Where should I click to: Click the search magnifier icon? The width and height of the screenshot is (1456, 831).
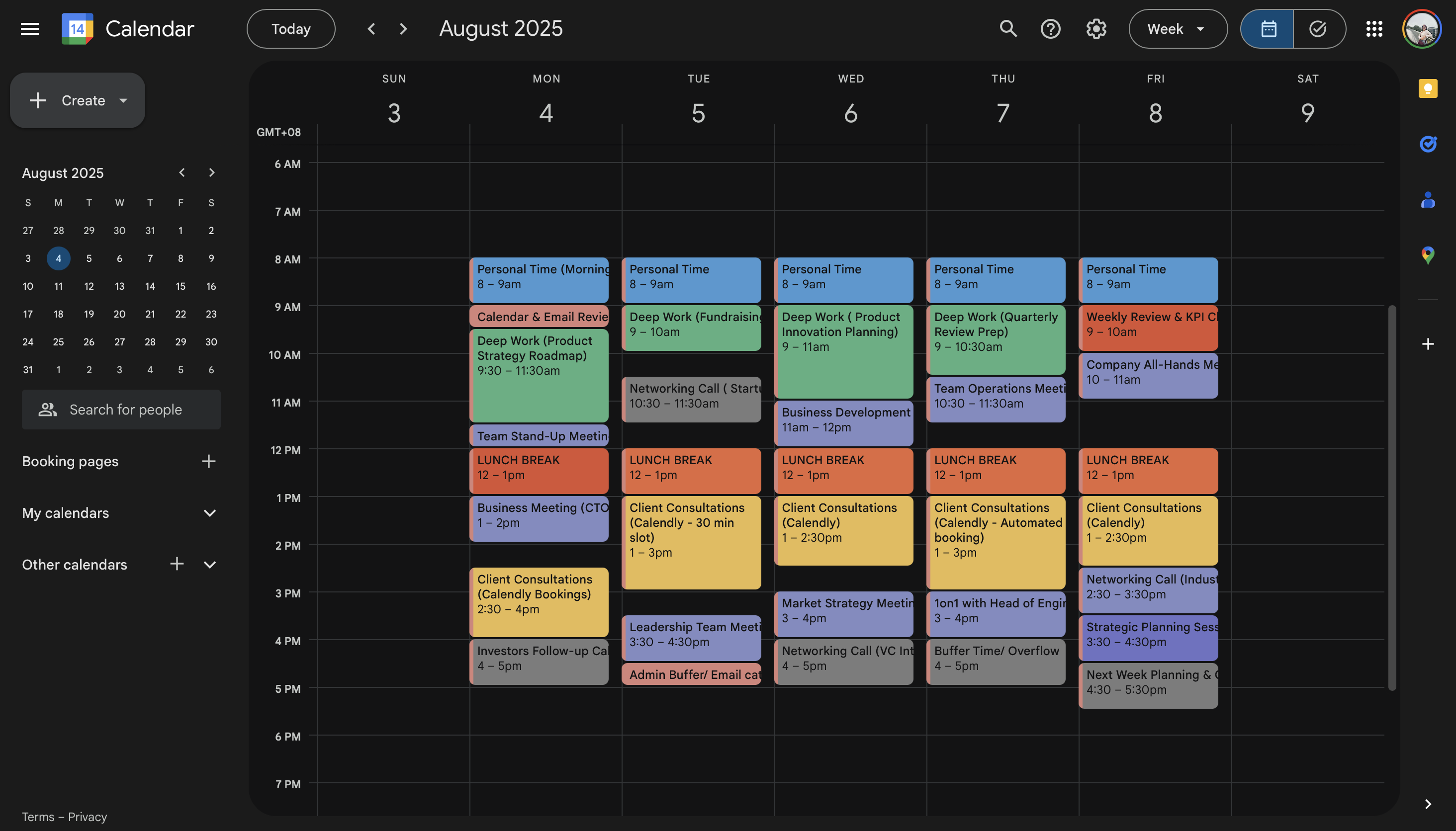click(1008, 28)
